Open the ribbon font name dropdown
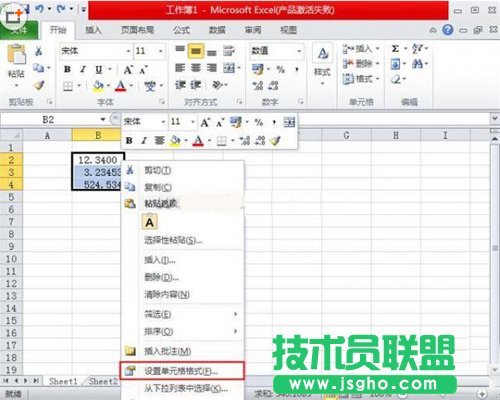Image resolution: width=500 pixels, height=400 pixels. click(x=128, y=51)
